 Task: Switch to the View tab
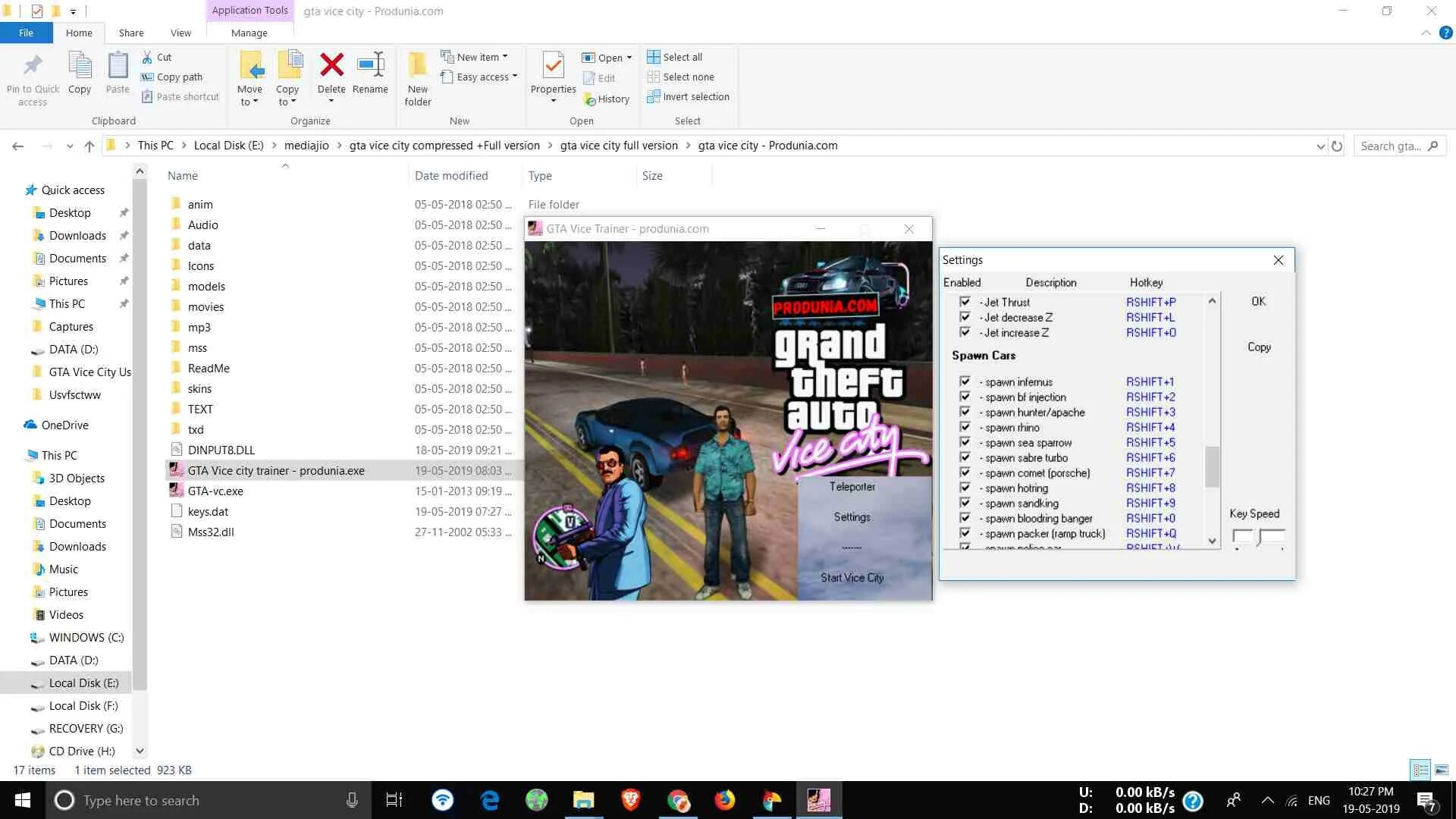(x=180, y=33)
